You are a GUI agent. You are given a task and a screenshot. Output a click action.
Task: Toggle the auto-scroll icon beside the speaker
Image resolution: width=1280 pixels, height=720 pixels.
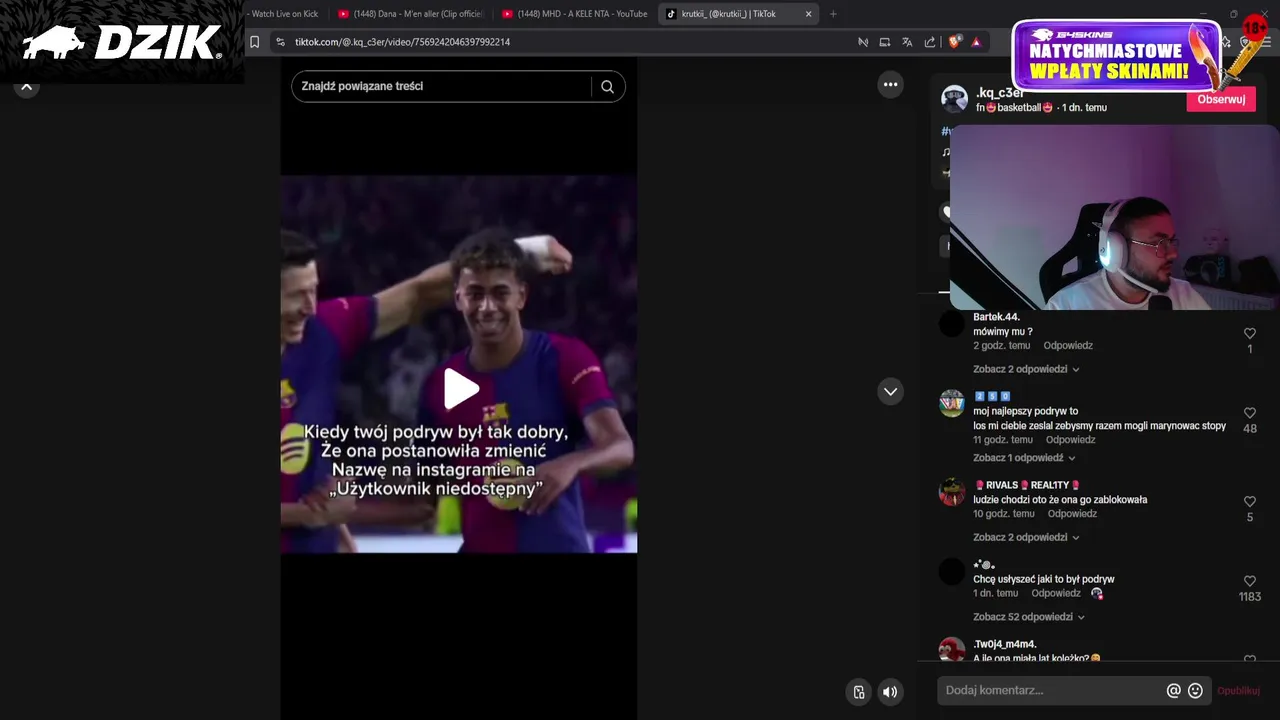coord(859,692)
